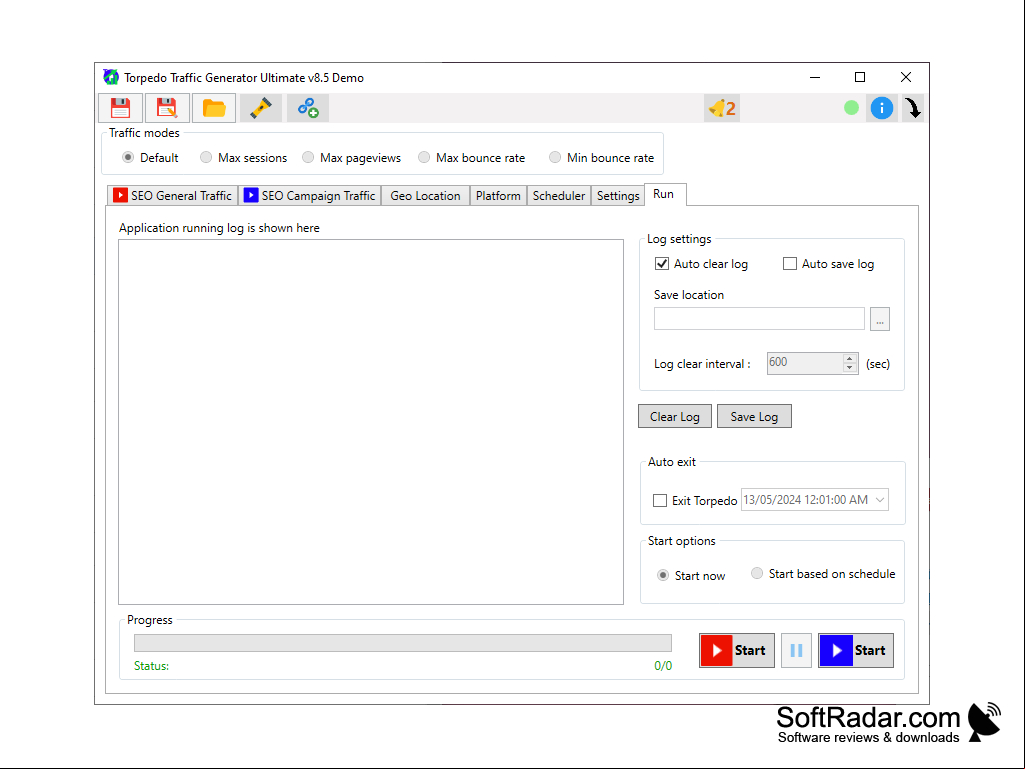This screenshot has height=769, width=1025.
Task: Maximize the Torpedo window
Action: [x=860, y=77]
